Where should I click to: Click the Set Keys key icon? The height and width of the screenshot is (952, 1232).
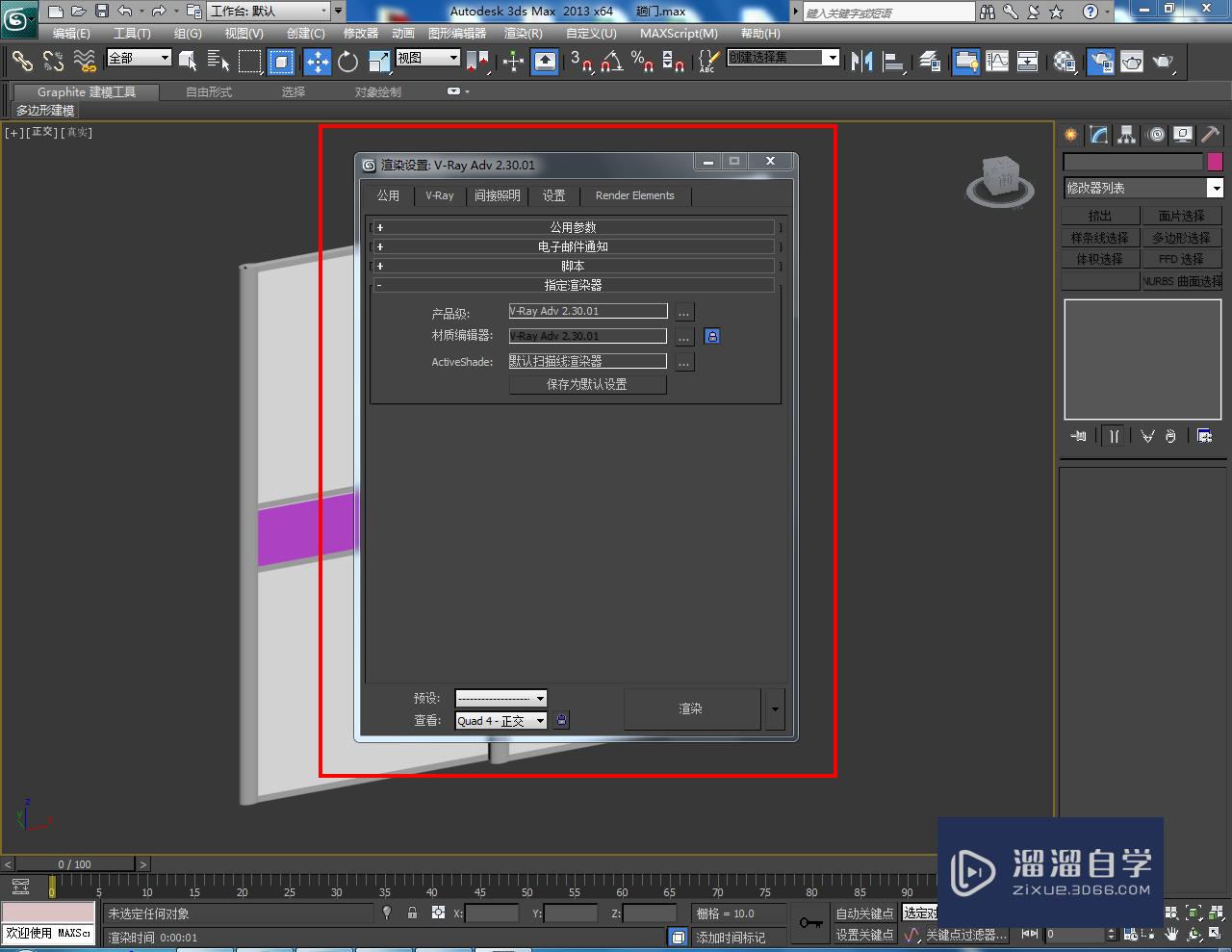point(810,923)
